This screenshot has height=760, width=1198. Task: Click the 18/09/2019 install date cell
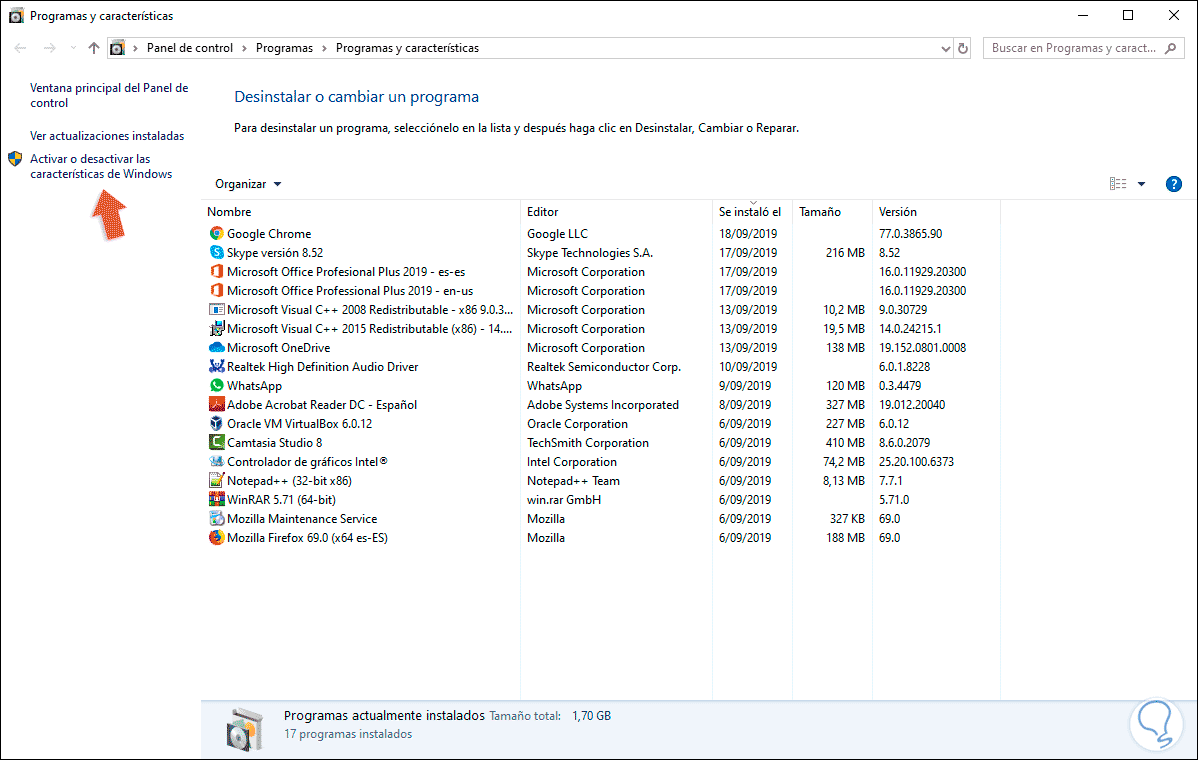748,234
